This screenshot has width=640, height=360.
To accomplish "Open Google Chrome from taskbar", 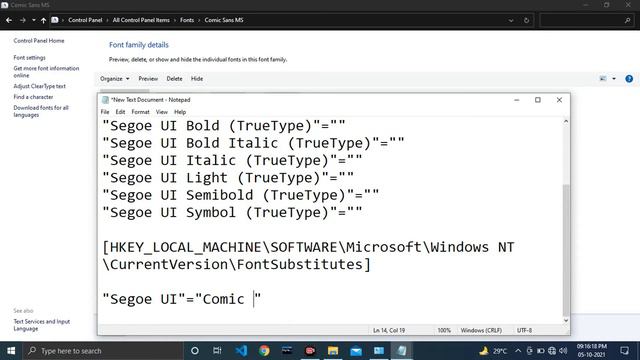I will (264, 351).
